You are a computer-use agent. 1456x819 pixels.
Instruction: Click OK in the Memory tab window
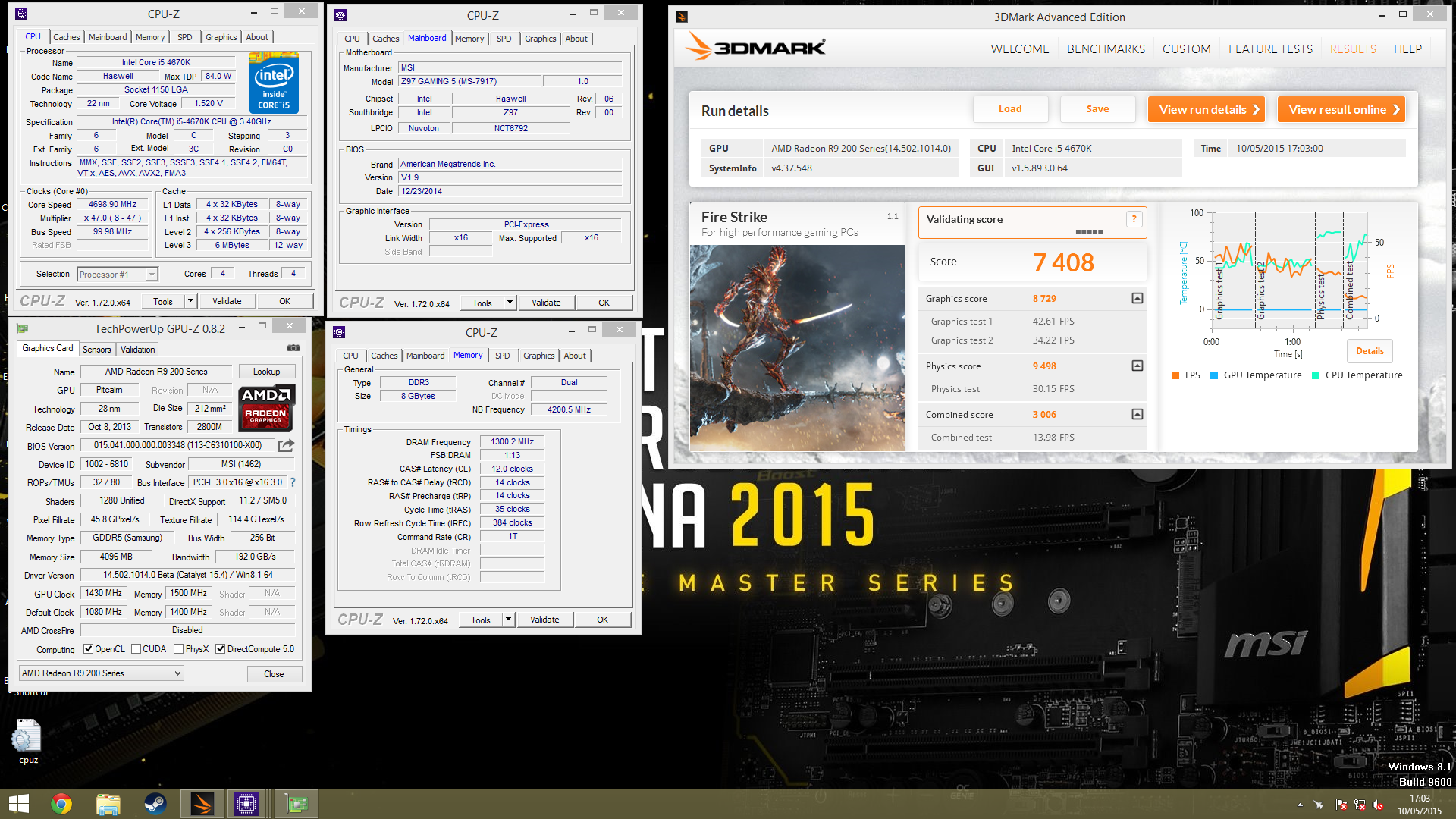coord(602,620)
